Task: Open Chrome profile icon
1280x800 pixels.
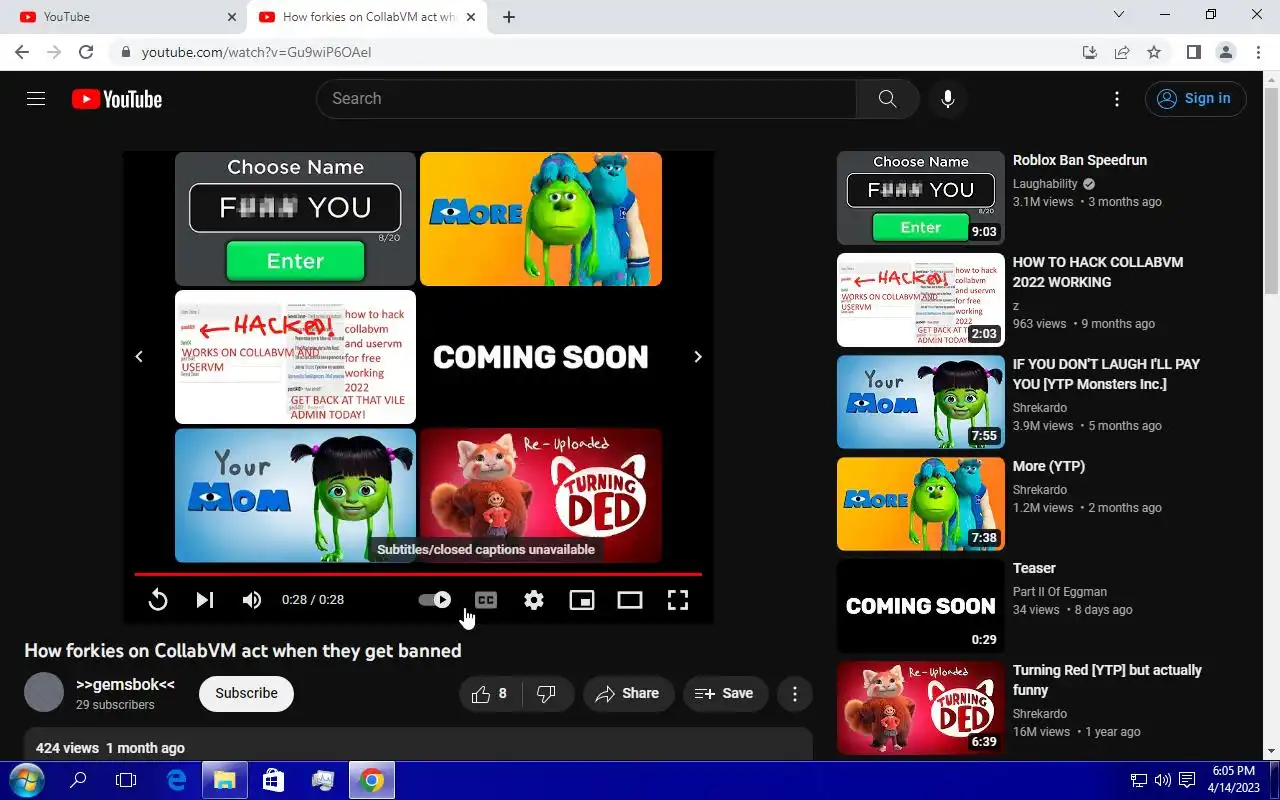Action: coord(1226,52)
